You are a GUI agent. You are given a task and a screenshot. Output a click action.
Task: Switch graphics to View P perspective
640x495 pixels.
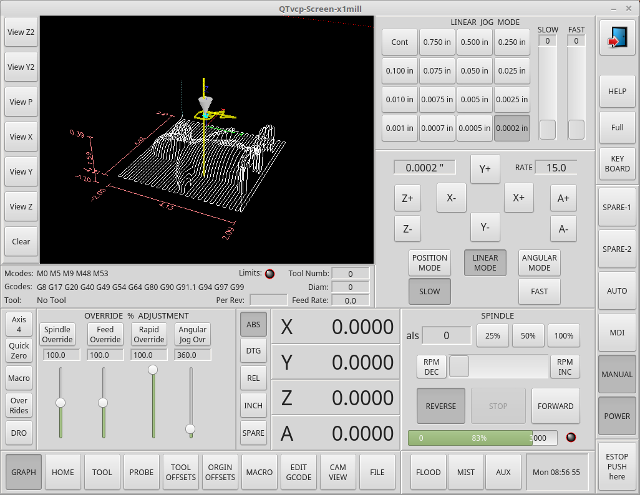pos(21,102)
